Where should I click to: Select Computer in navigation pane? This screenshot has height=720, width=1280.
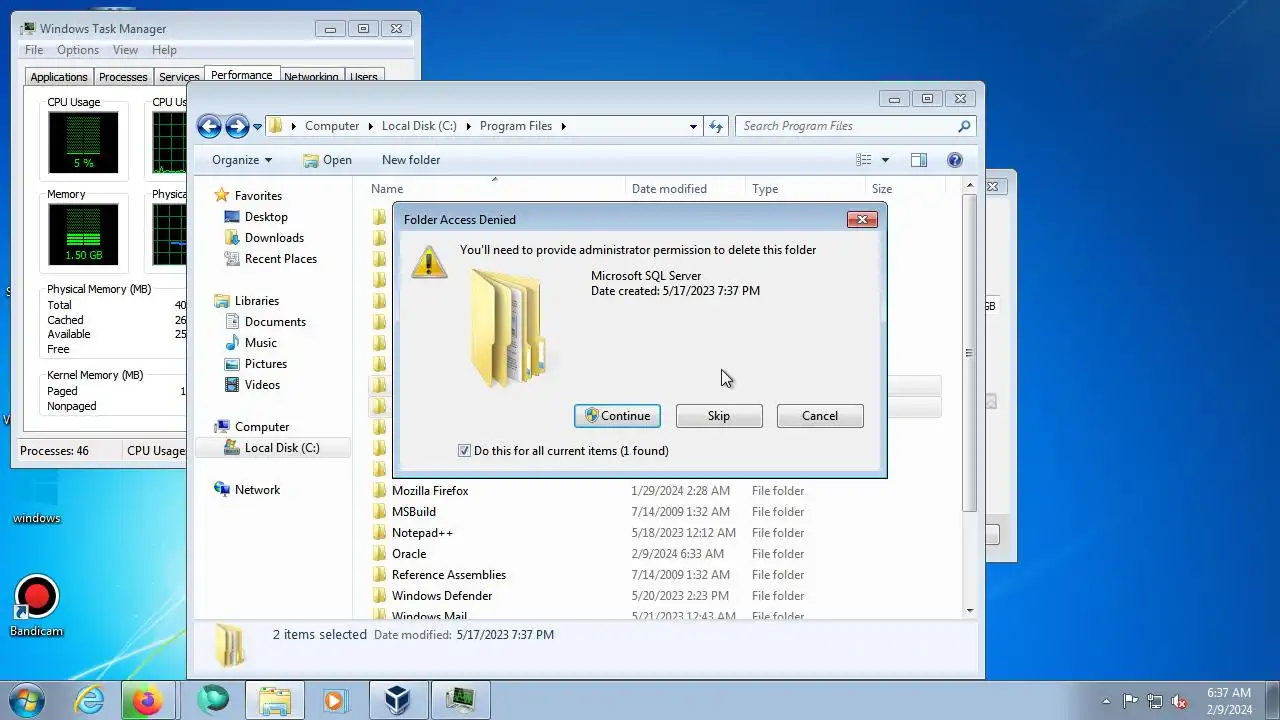[262, 427]
